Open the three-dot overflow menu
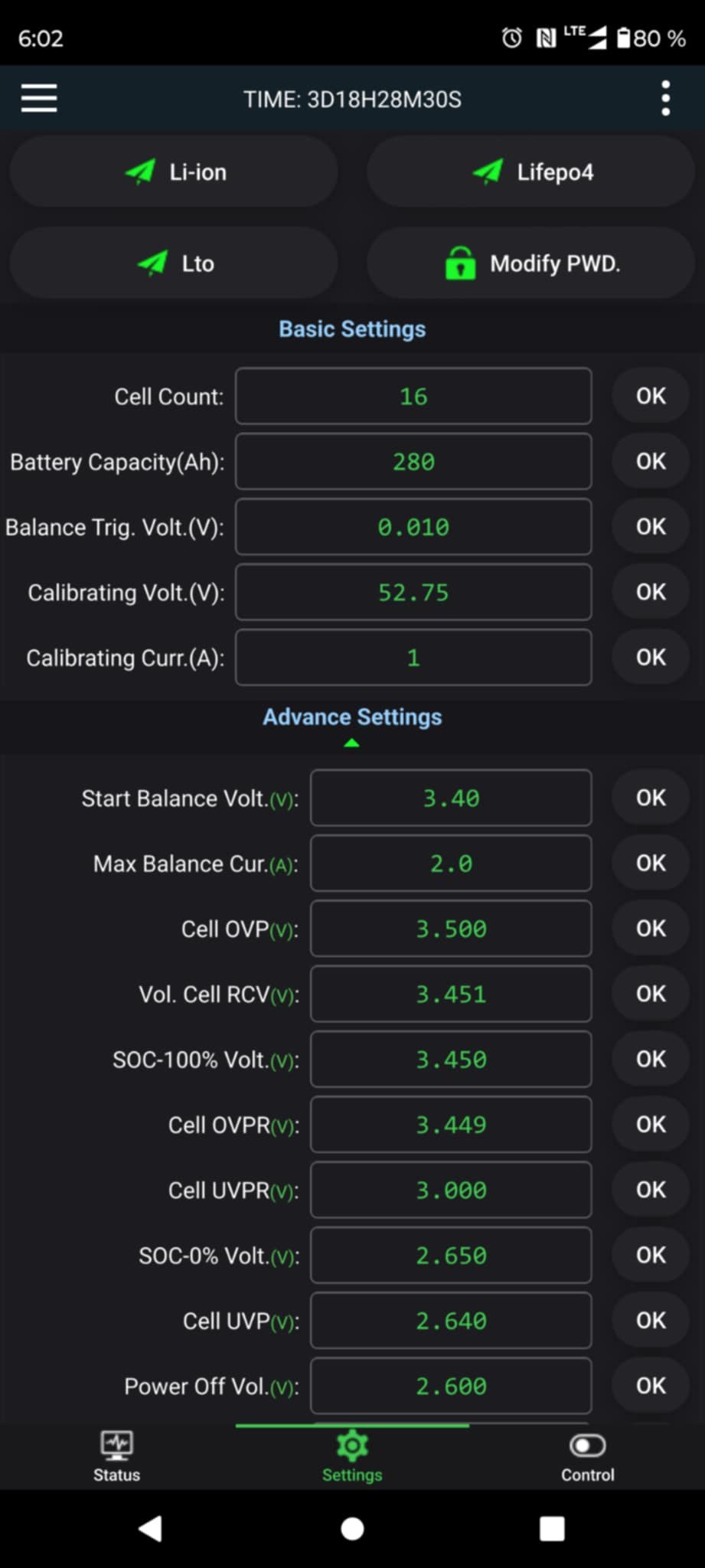Image resolution: width=705 pixels, height=1568 pixels. pos(665,99)
